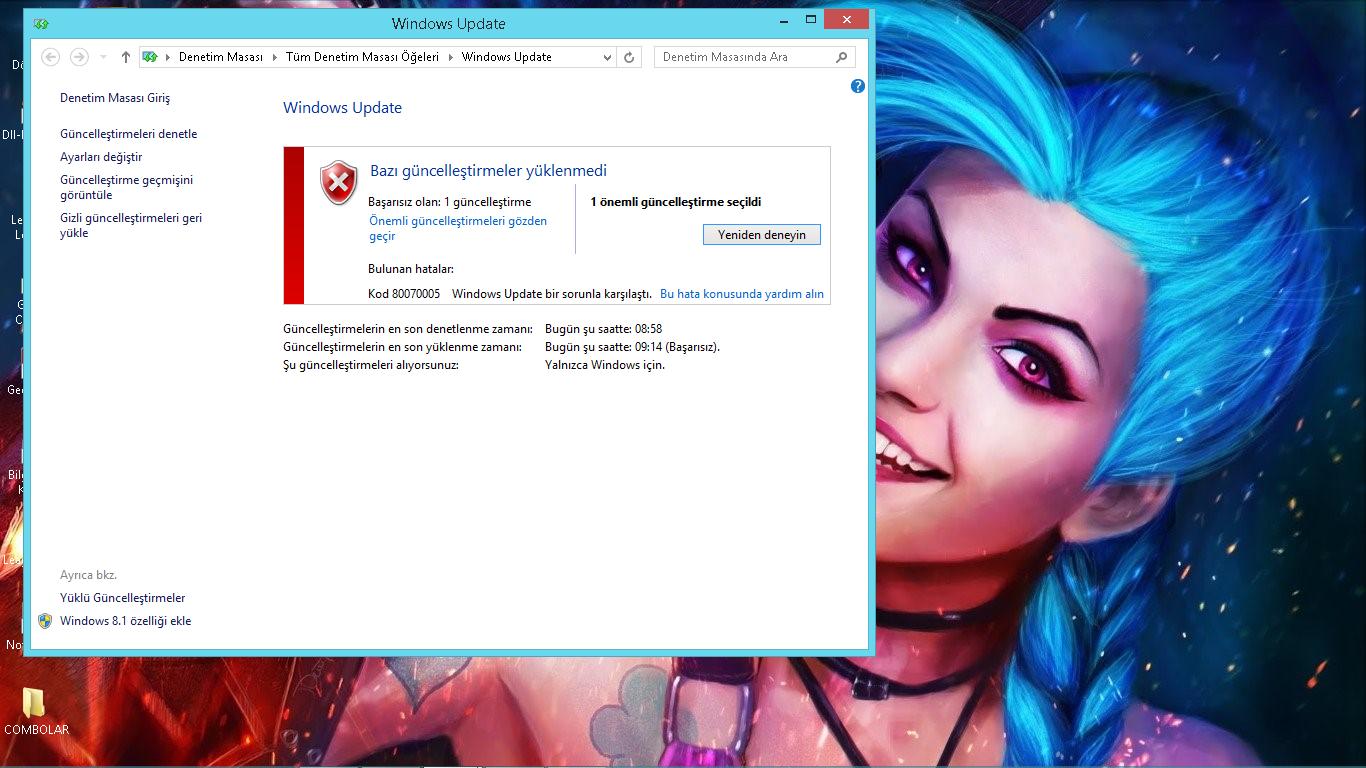Click the Tüm Denetim Masası Öğeleri breadcrumb
Screen dimensions: 1366x768
point(362,57)
